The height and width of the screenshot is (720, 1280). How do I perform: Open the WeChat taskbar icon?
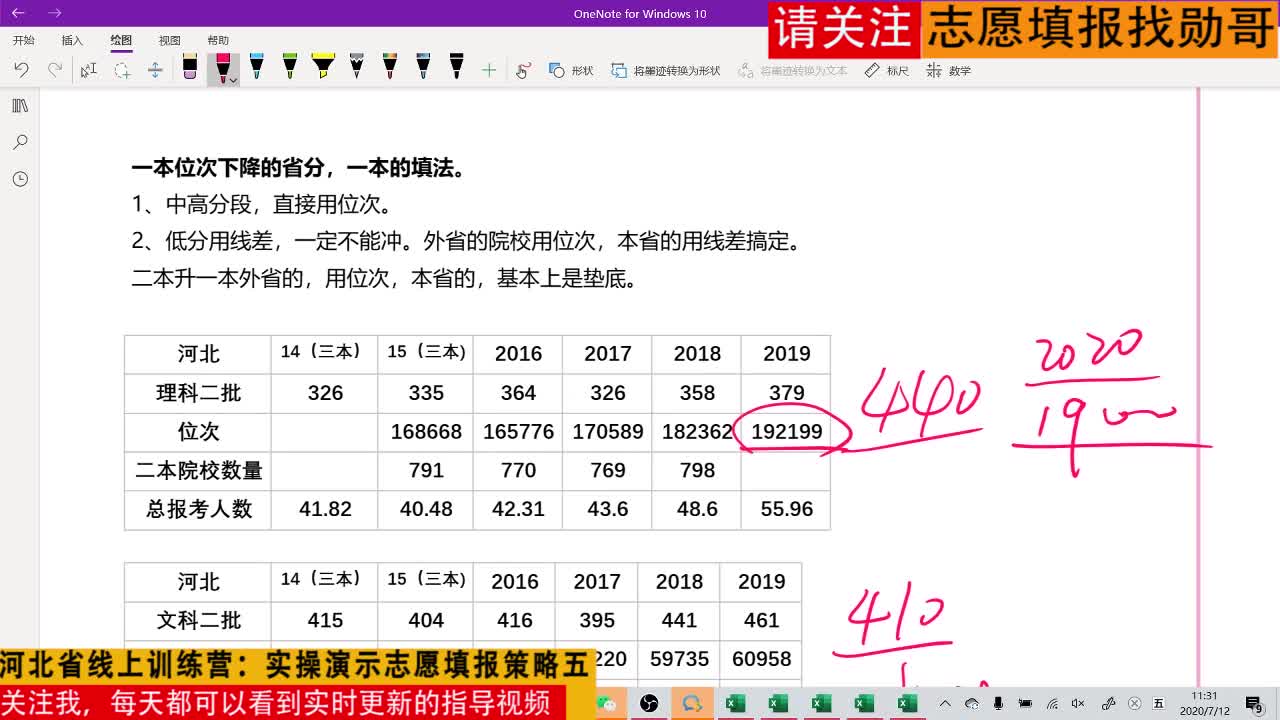coord(606,704)
